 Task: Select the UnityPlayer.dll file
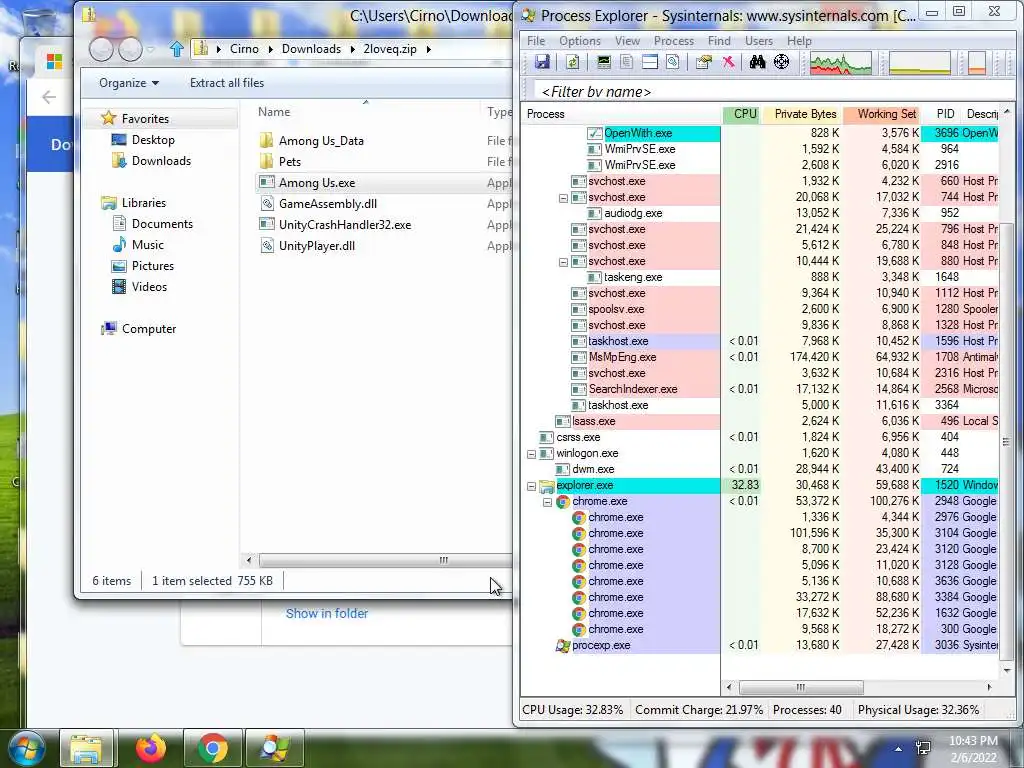[x=317, y=246]
